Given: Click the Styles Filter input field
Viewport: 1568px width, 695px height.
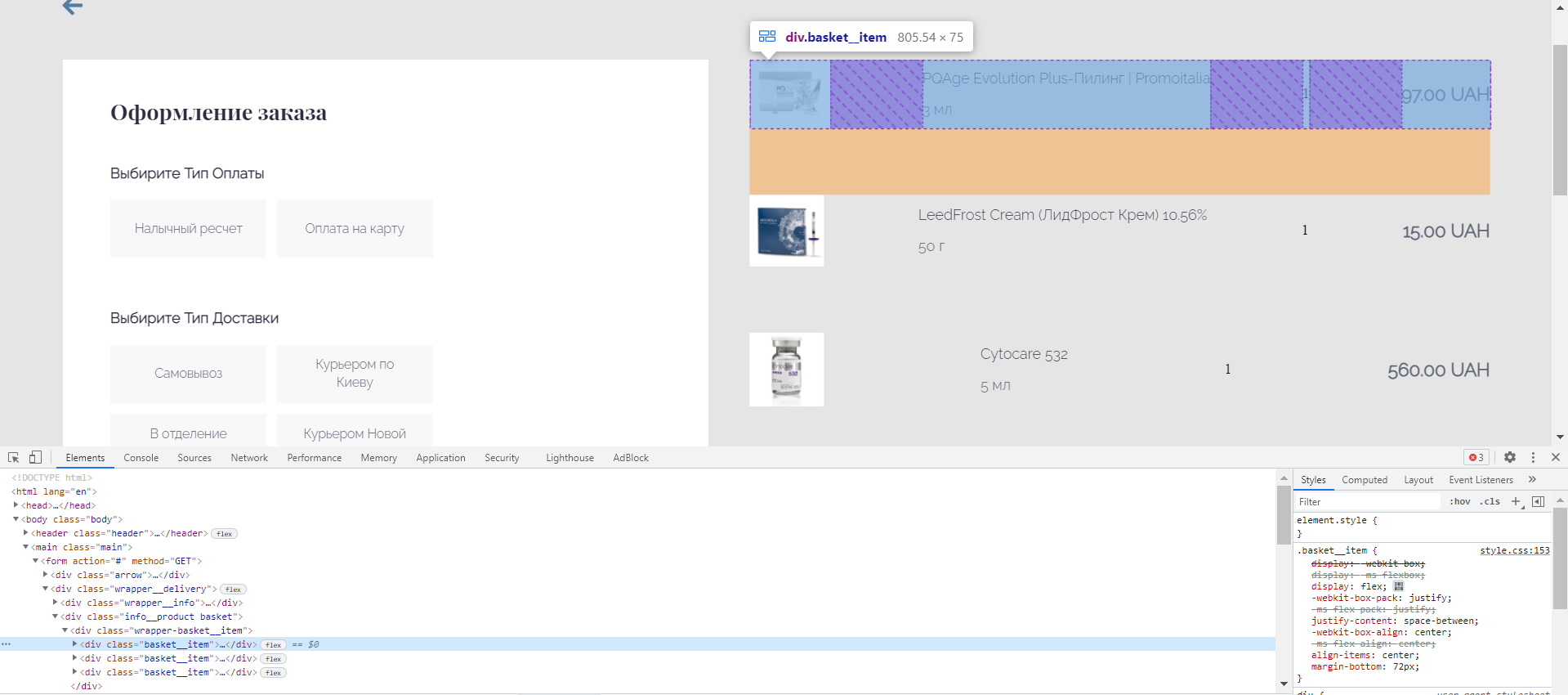Looking at the screenshot, I should point(1369,501).
